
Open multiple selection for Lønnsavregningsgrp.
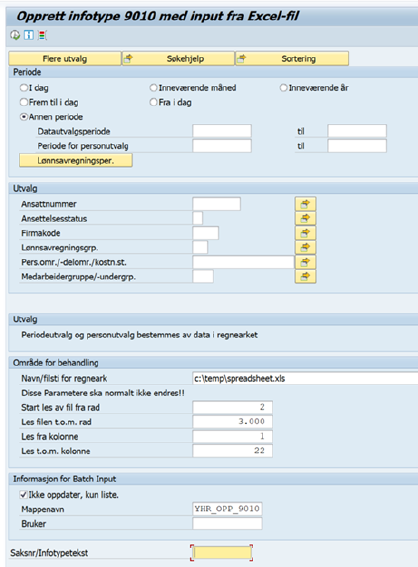click(305, 247)
